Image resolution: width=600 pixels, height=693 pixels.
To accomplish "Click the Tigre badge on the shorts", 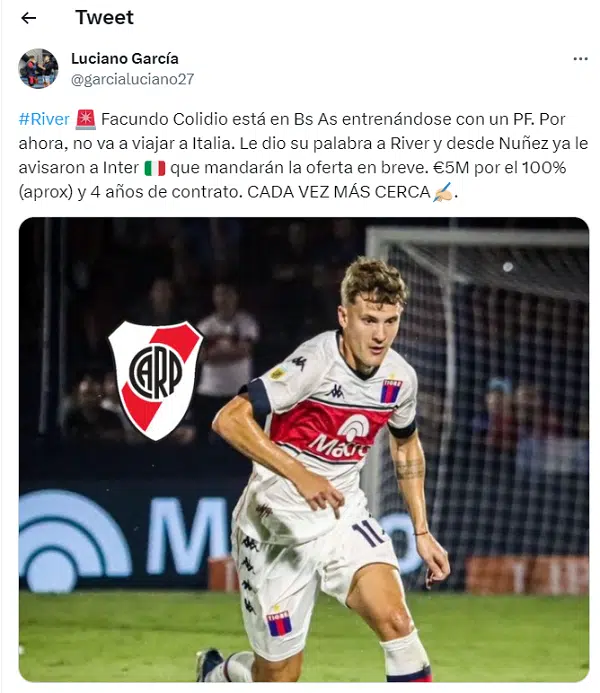I will pyautogui.click(x=279, y=623).
